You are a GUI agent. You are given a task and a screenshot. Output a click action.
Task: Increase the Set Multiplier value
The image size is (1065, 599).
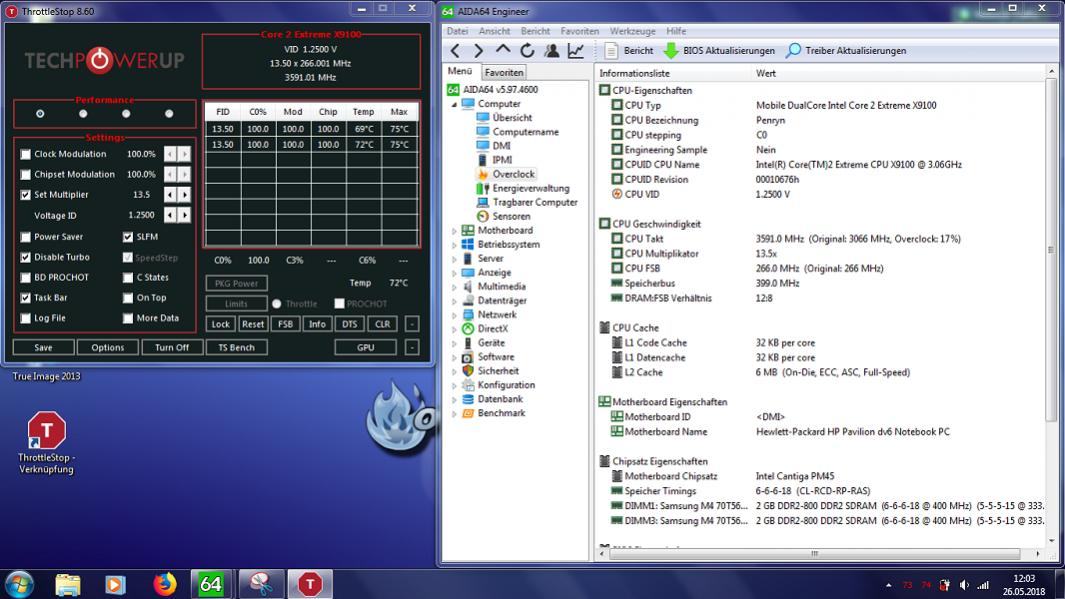click(x=184, y=195)
